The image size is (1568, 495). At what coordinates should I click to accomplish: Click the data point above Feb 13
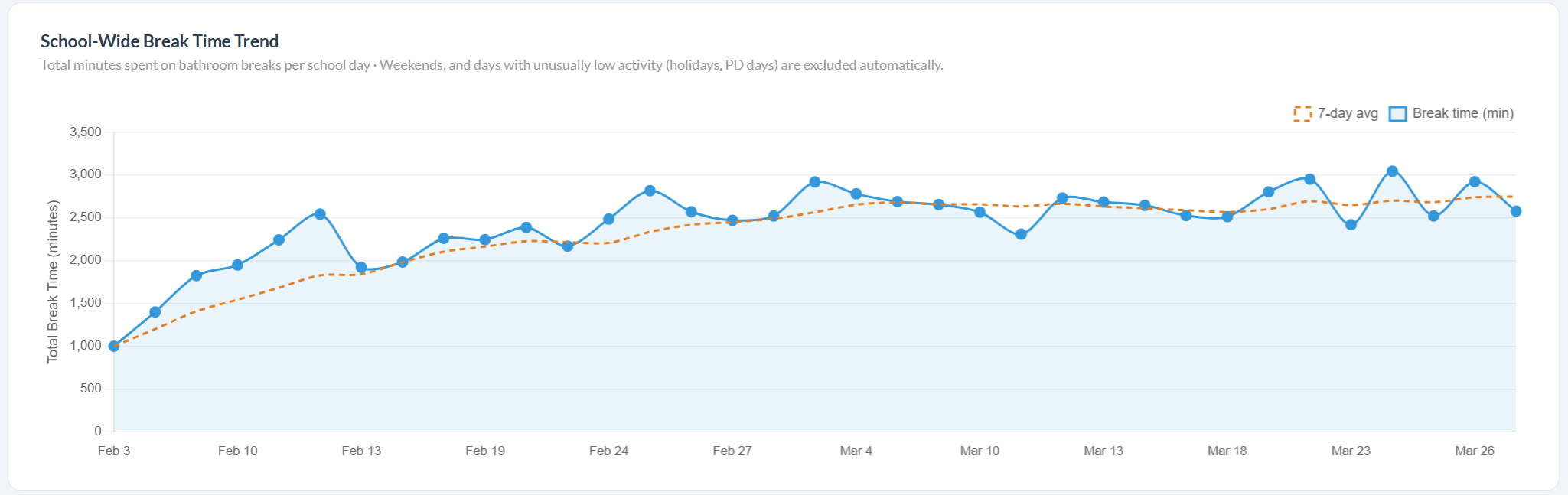pos(361,268)
